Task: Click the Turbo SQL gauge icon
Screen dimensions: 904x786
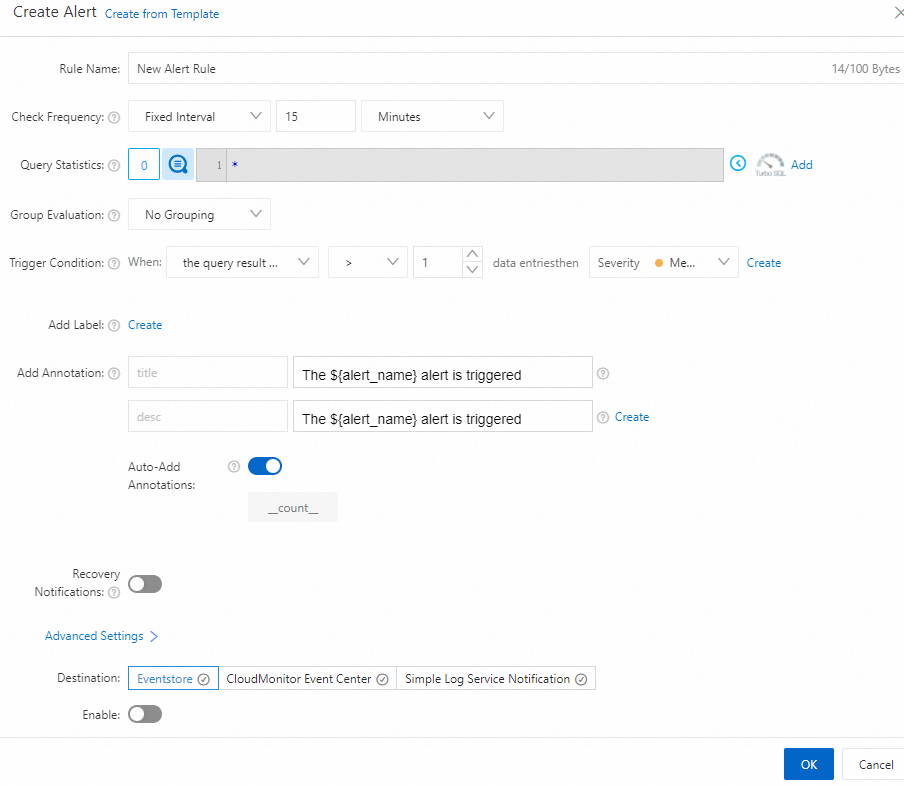Action: pyautogui.click(x=770, y=164)
